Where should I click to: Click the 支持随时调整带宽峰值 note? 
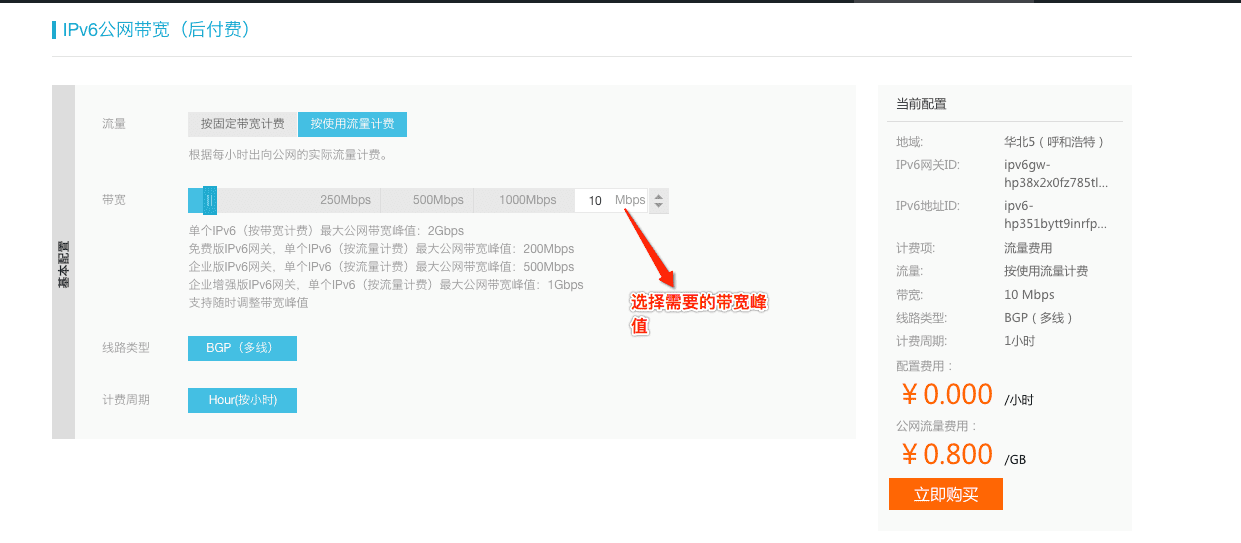click(x=248, y=302)
